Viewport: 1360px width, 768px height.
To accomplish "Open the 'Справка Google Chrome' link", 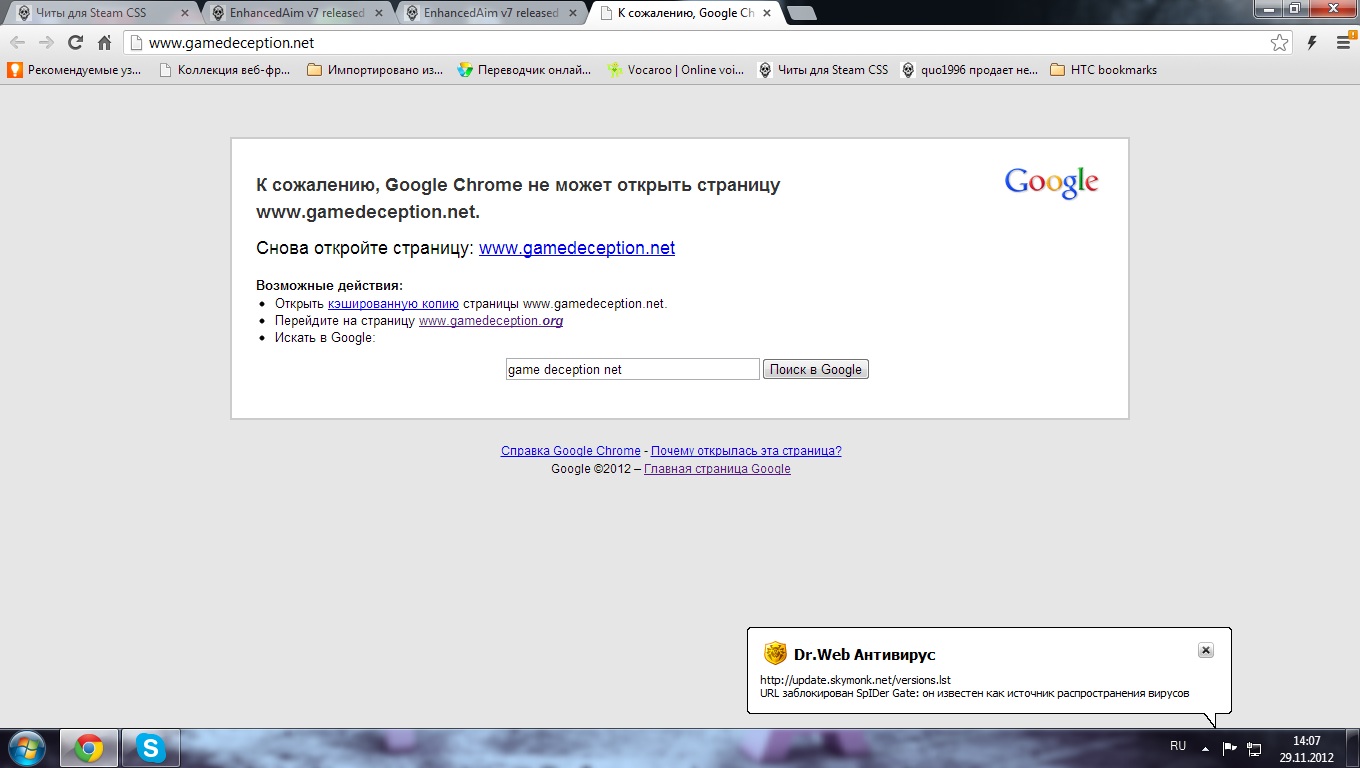I will click(x=571, y=451).
